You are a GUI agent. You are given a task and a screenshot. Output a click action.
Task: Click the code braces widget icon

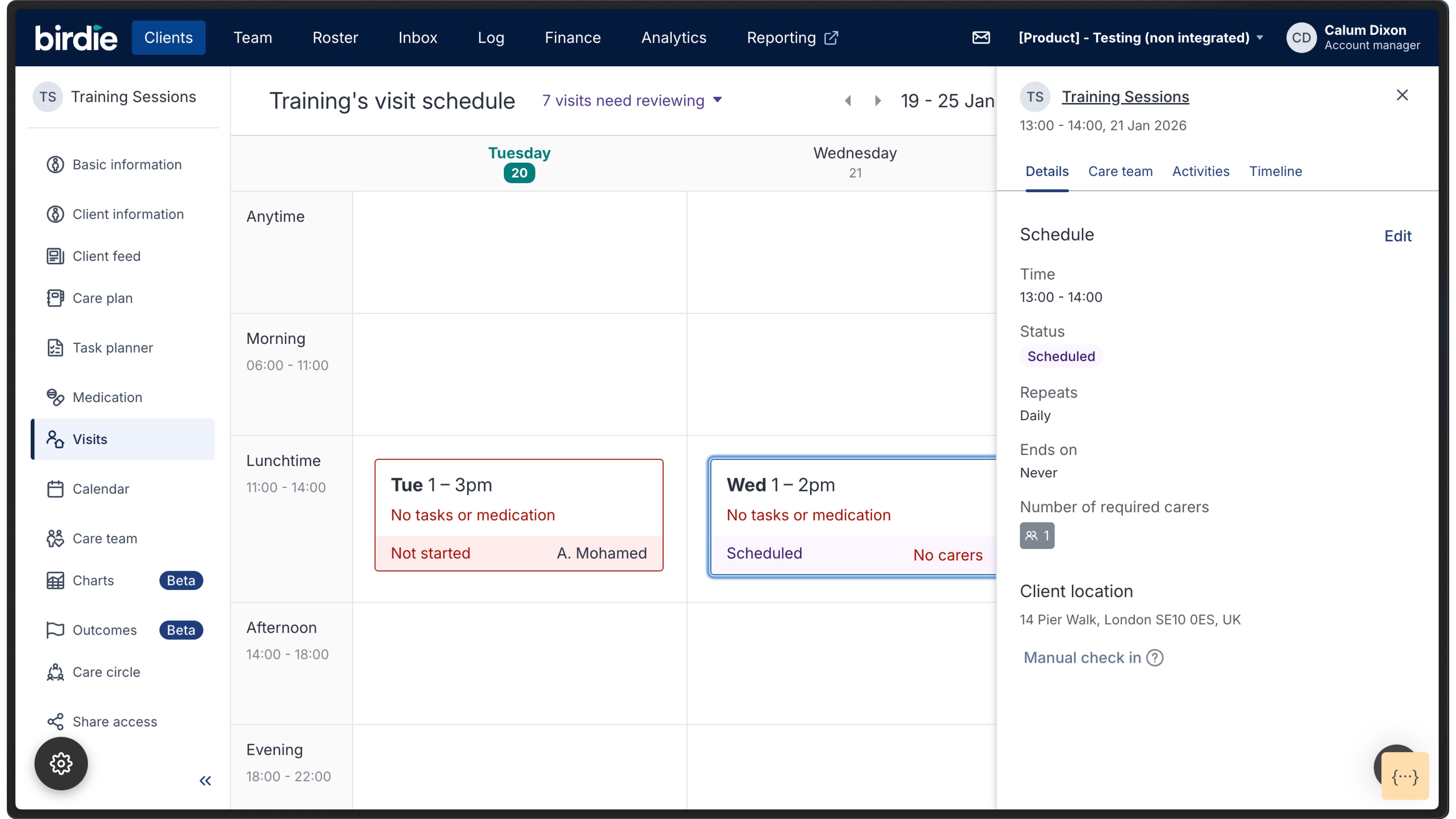pos(1404,777)
